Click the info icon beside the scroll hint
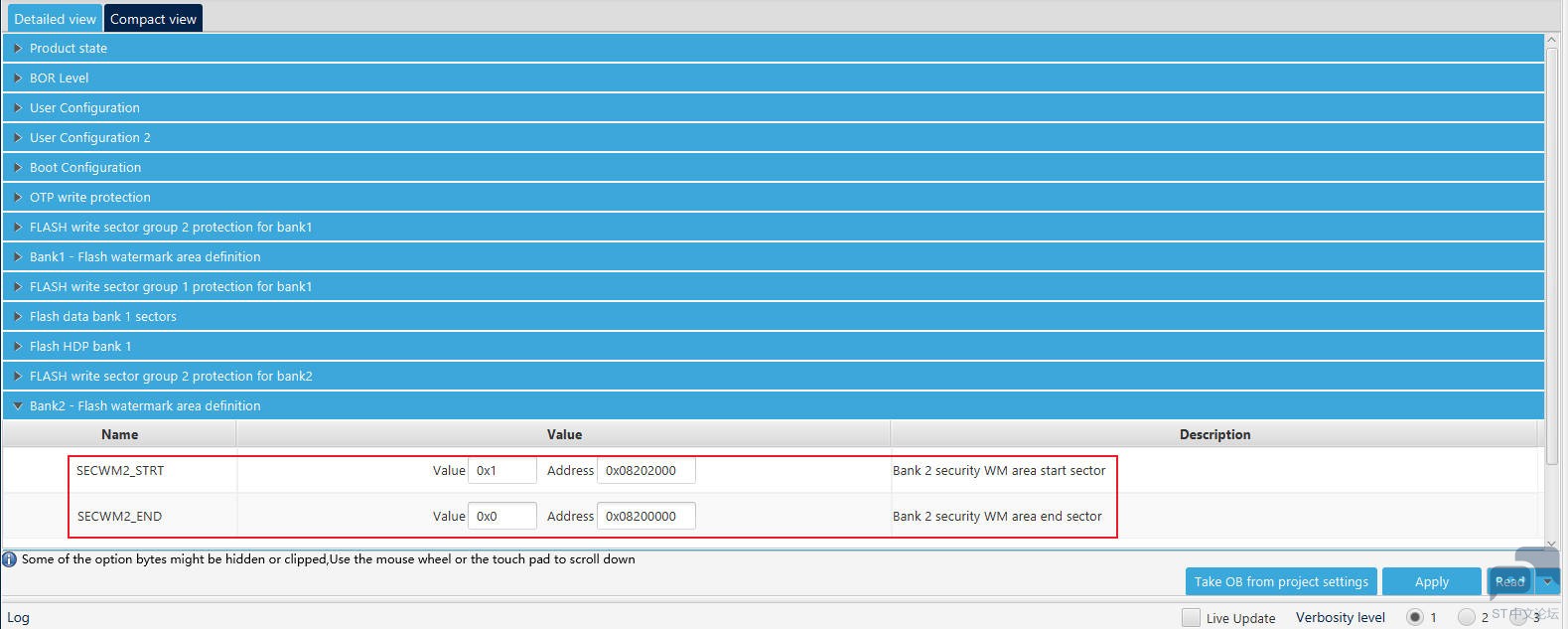 point(9,559)
